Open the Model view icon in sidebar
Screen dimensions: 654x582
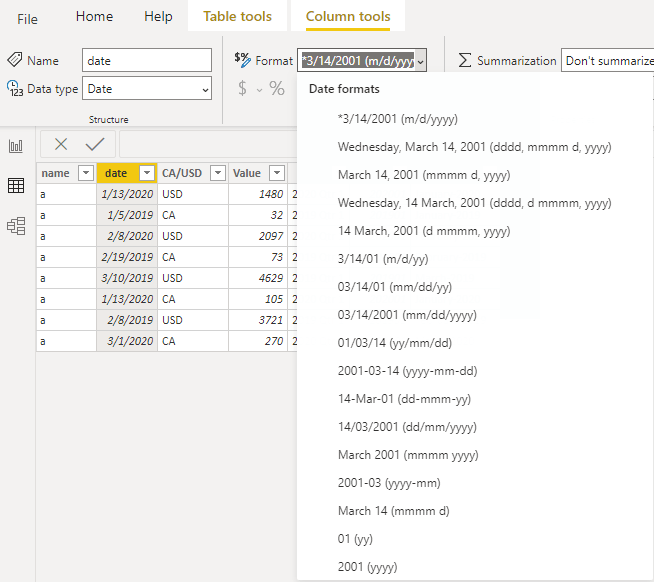(x=16, y=226)
